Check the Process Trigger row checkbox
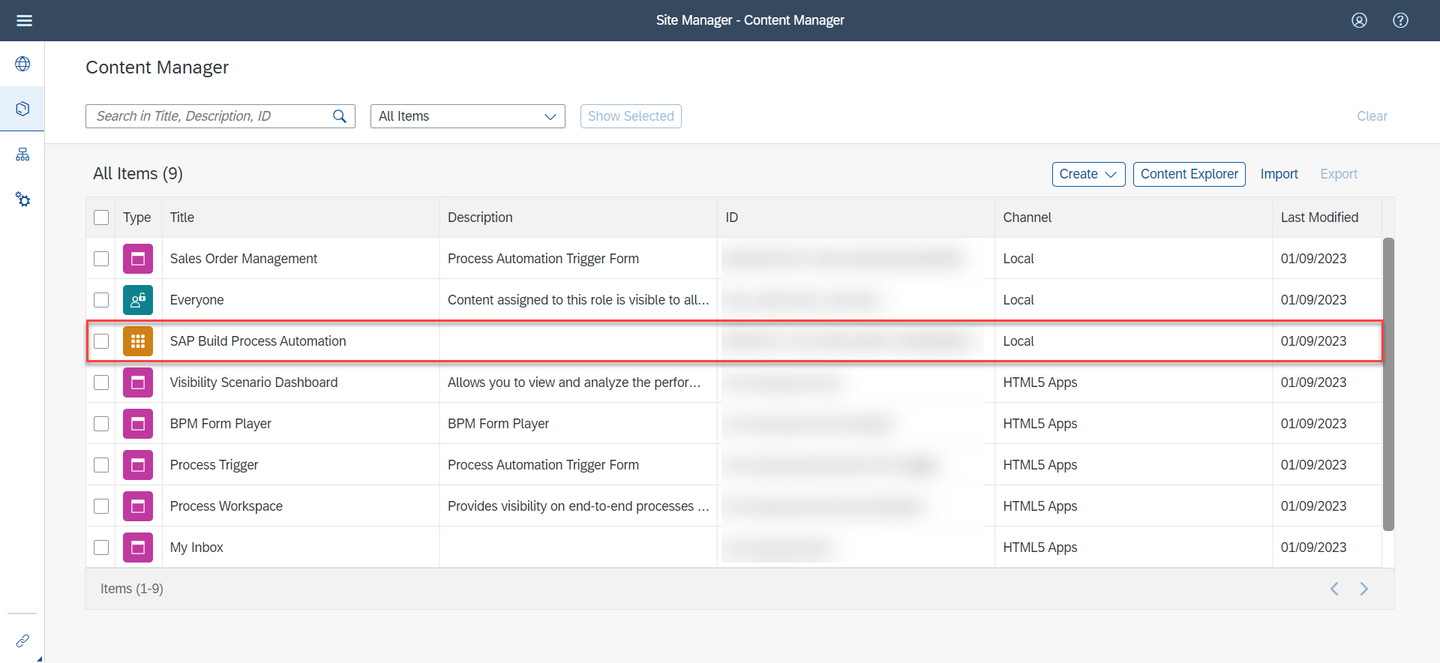The height and width of the screenshot is (663, 1440). (101, 465)
